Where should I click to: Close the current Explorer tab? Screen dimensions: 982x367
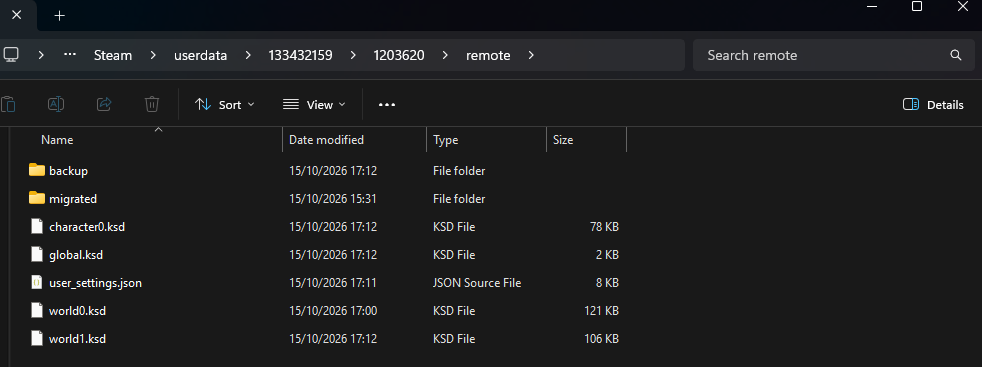[x=17, y=15]
